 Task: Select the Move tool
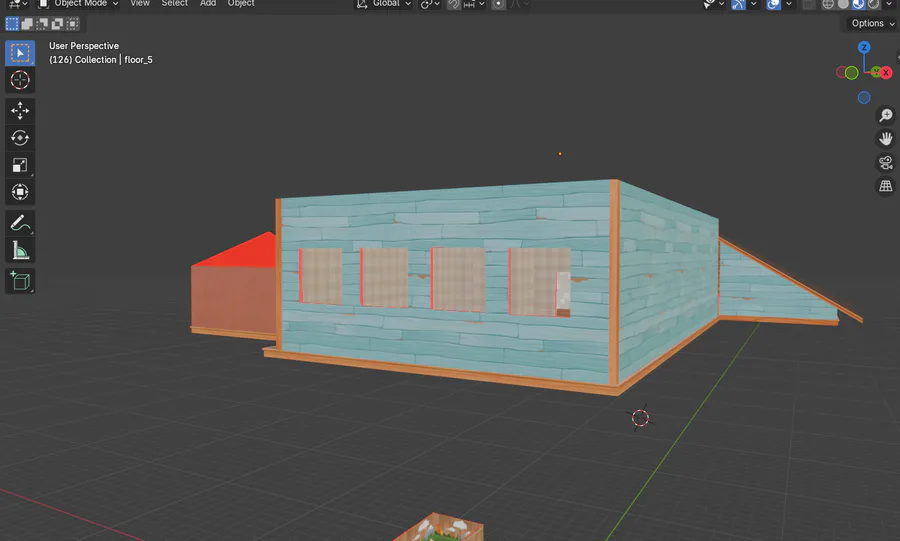click(20, 111)
